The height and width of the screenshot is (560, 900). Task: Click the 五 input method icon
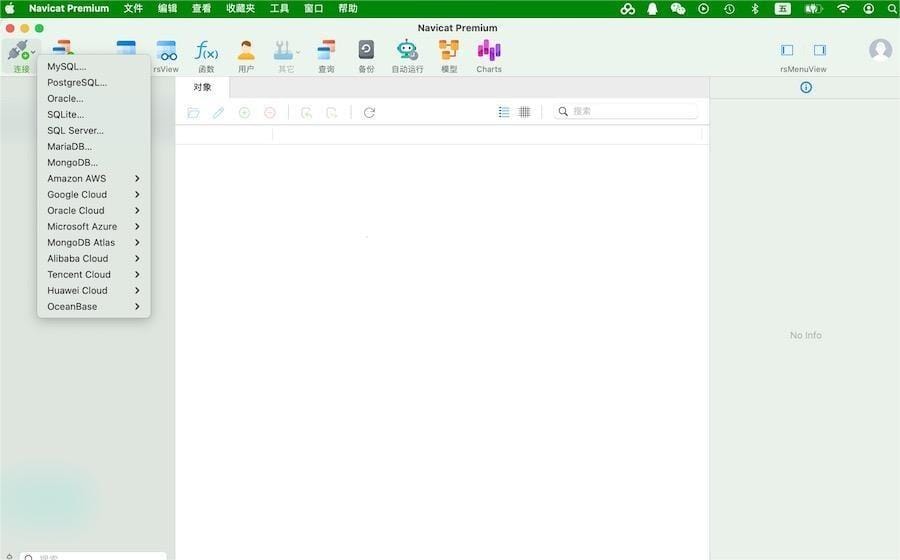click(782, 9)
